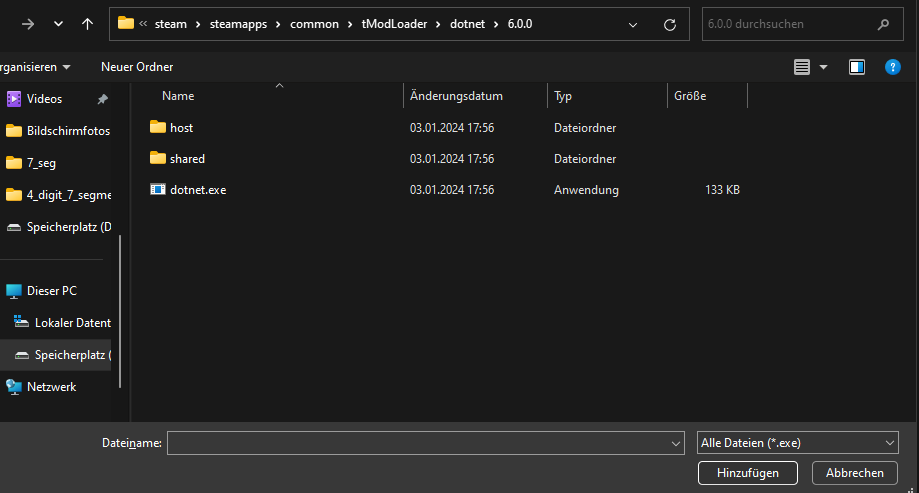919x493 pixels.
Task: Click the host folder icon
Action: (x=158, y=127)
